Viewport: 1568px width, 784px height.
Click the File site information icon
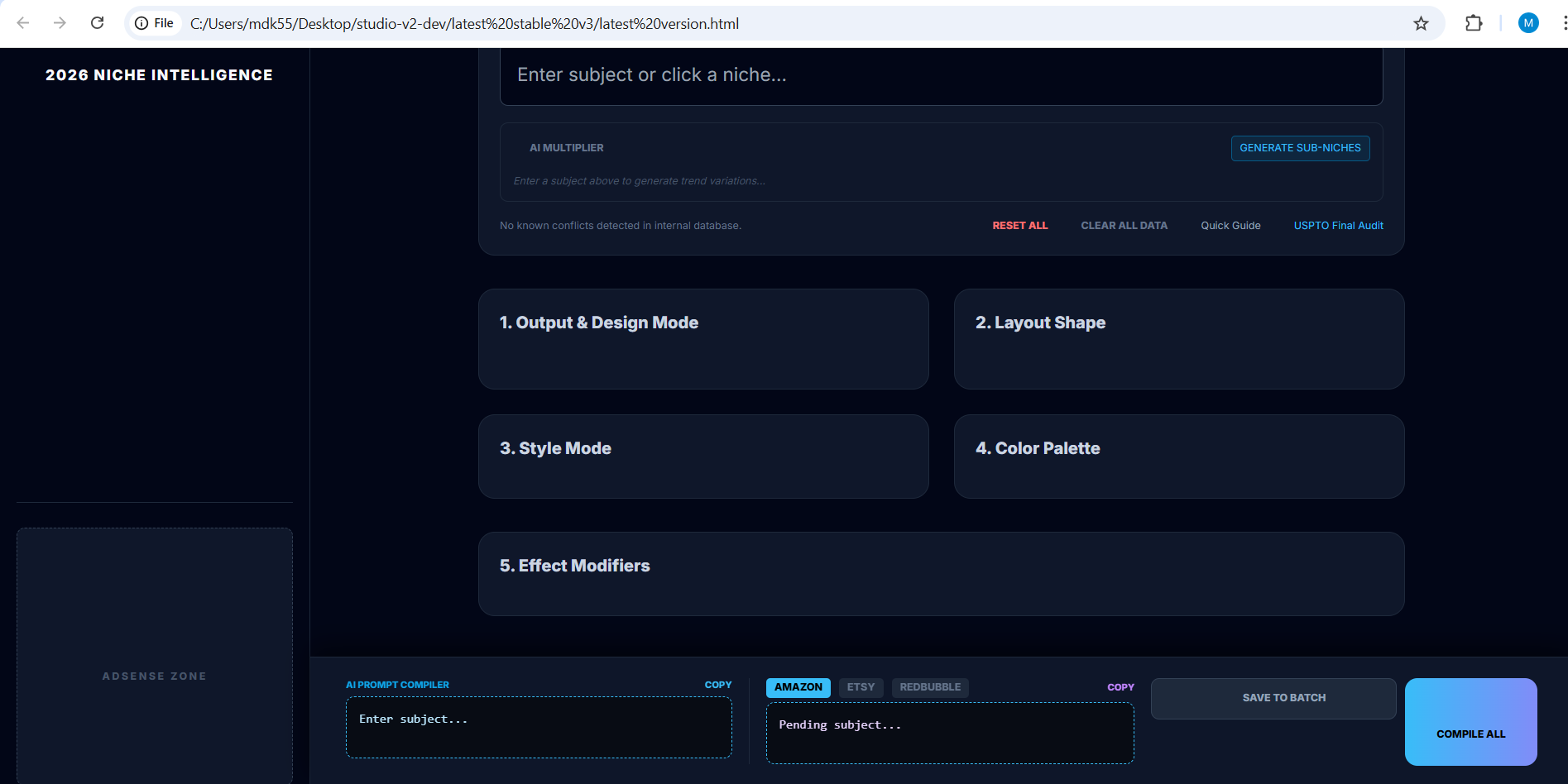[141, 23]
